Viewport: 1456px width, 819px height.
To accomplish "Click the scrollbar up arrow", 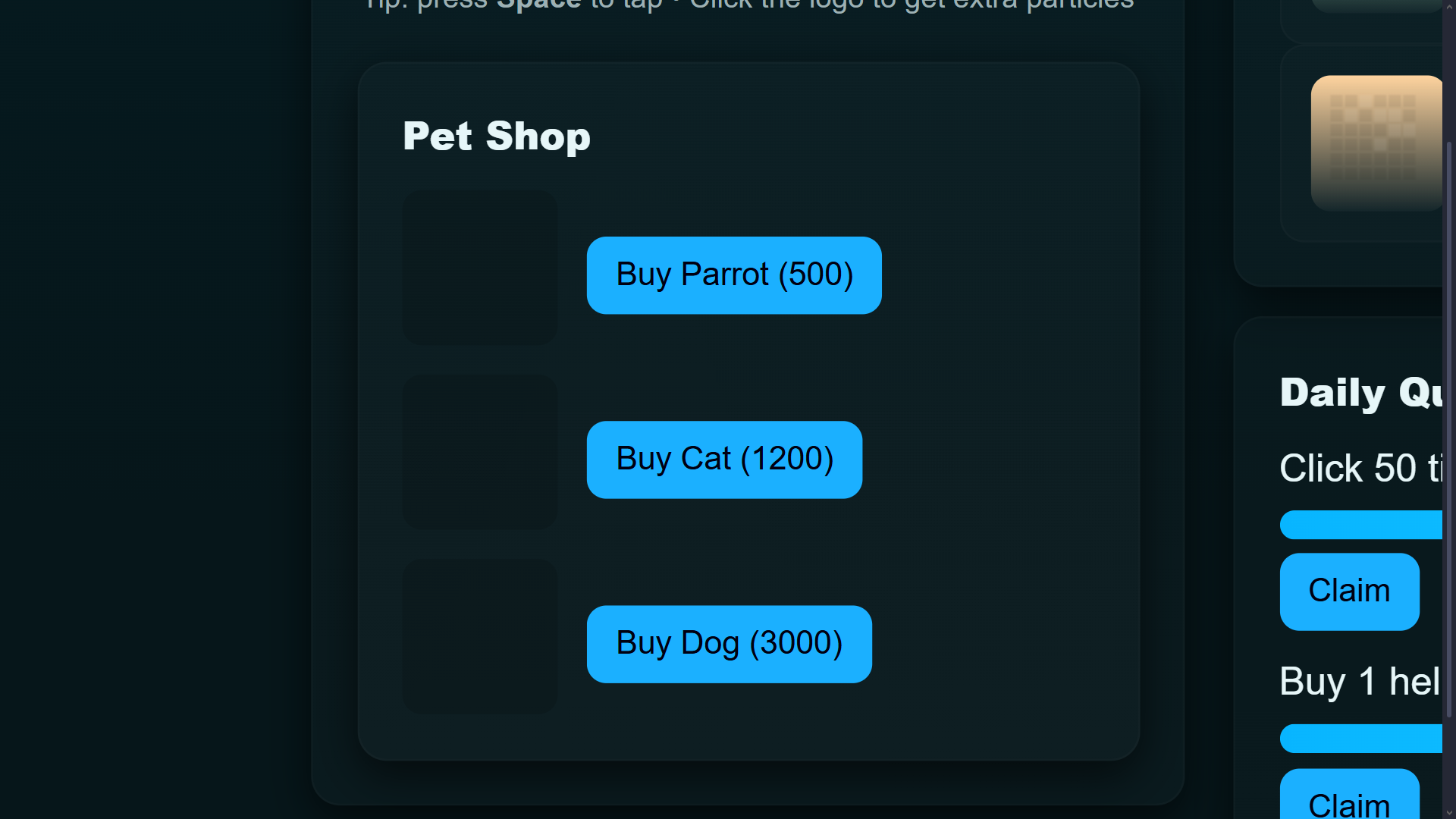I will coord(1449,6).
